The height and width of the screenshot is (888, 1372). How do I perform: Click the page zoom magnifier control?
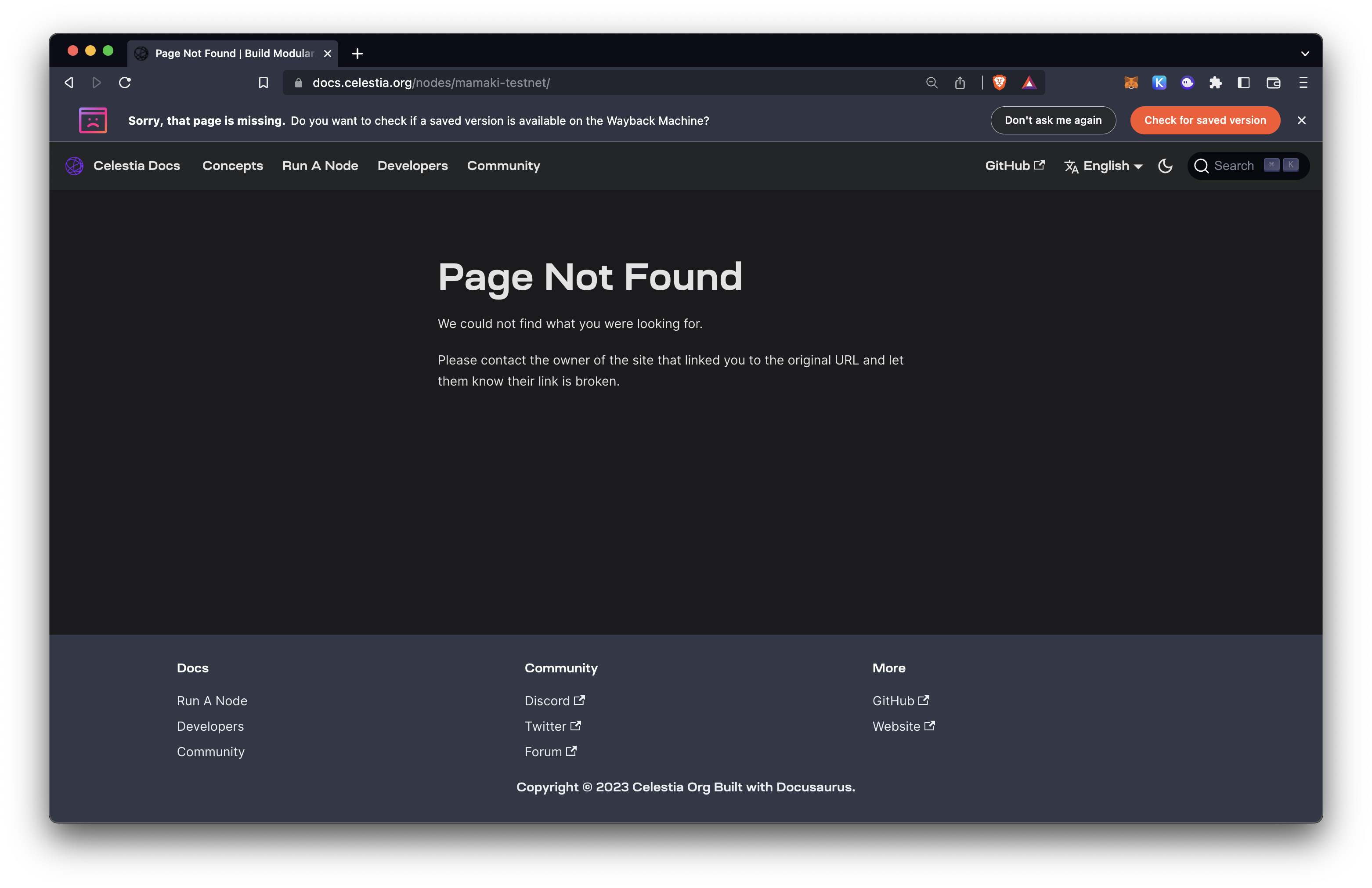(x=932, y=83)
